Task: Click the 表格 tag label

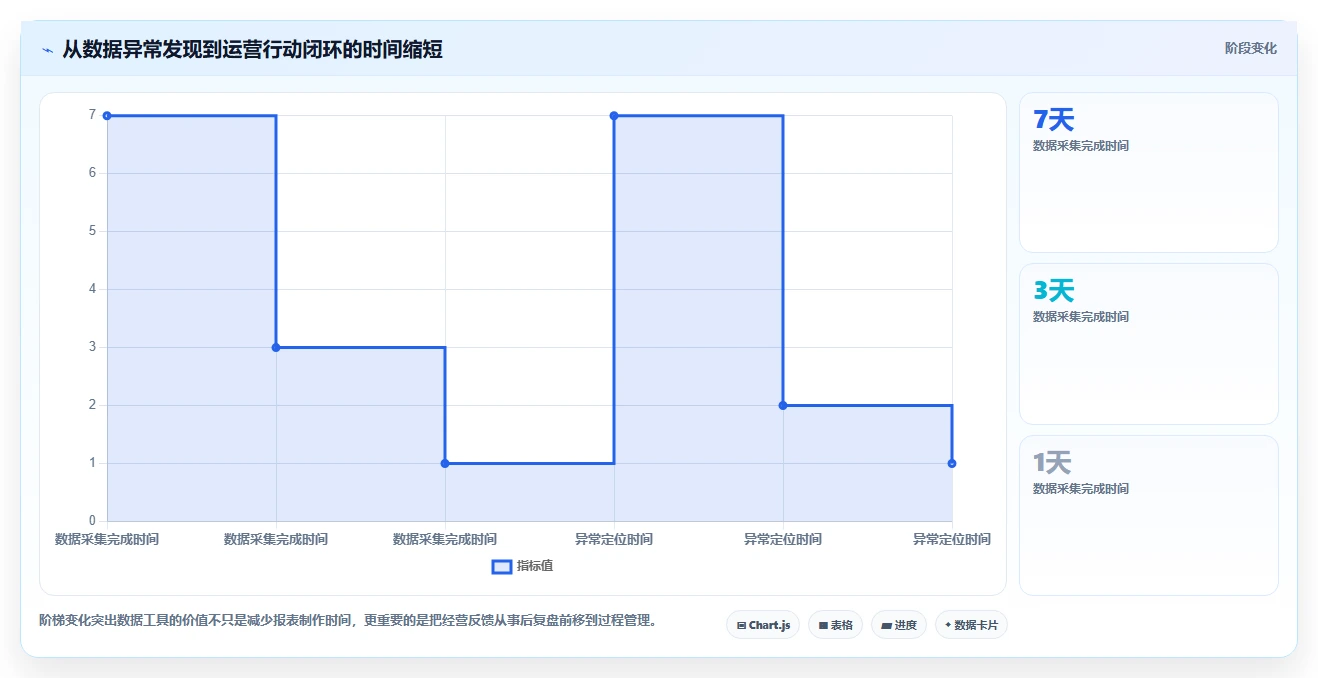Action: point(842,625)
